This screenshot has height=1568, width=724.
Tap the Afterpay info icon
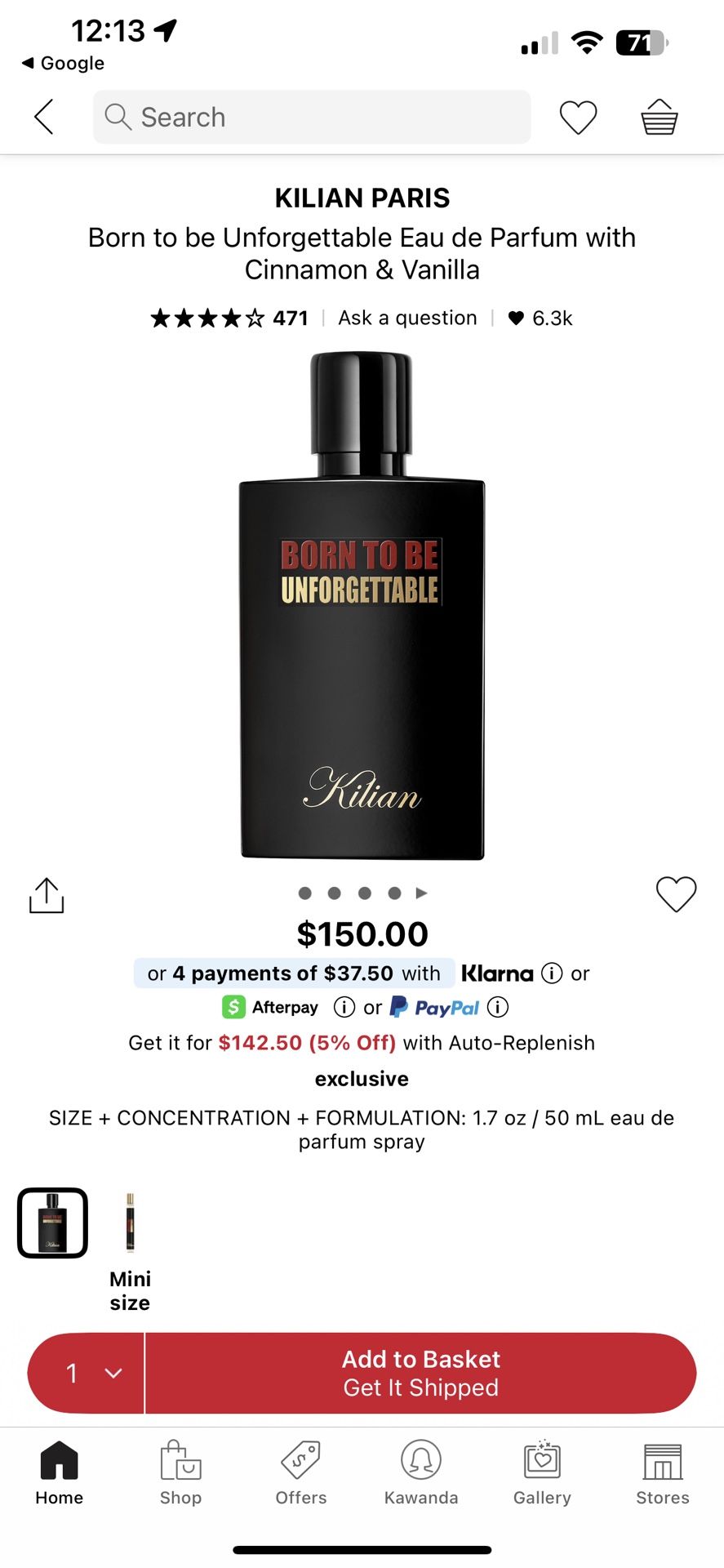344,1007
